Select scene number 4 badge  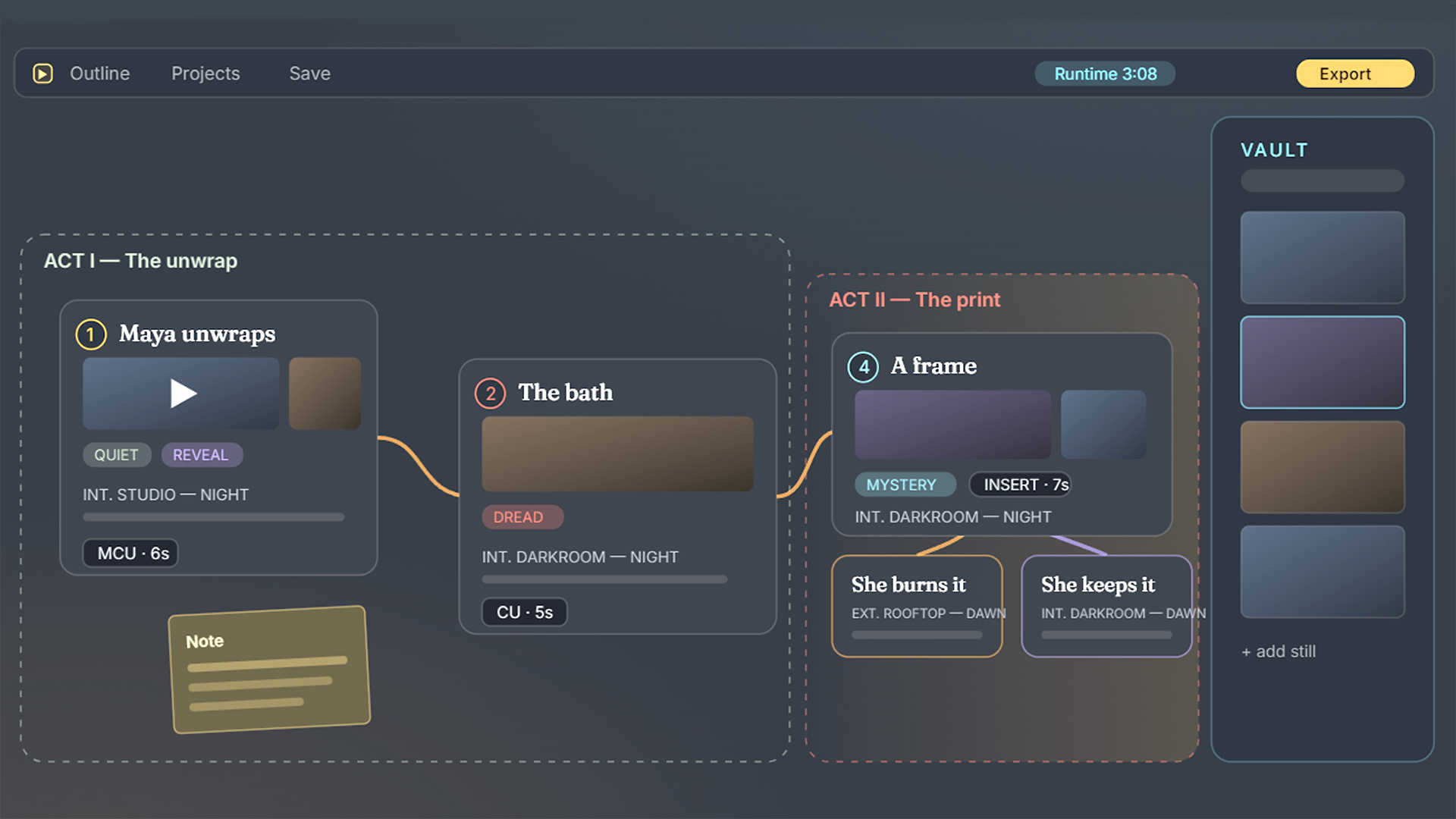[x=863, y=367]
